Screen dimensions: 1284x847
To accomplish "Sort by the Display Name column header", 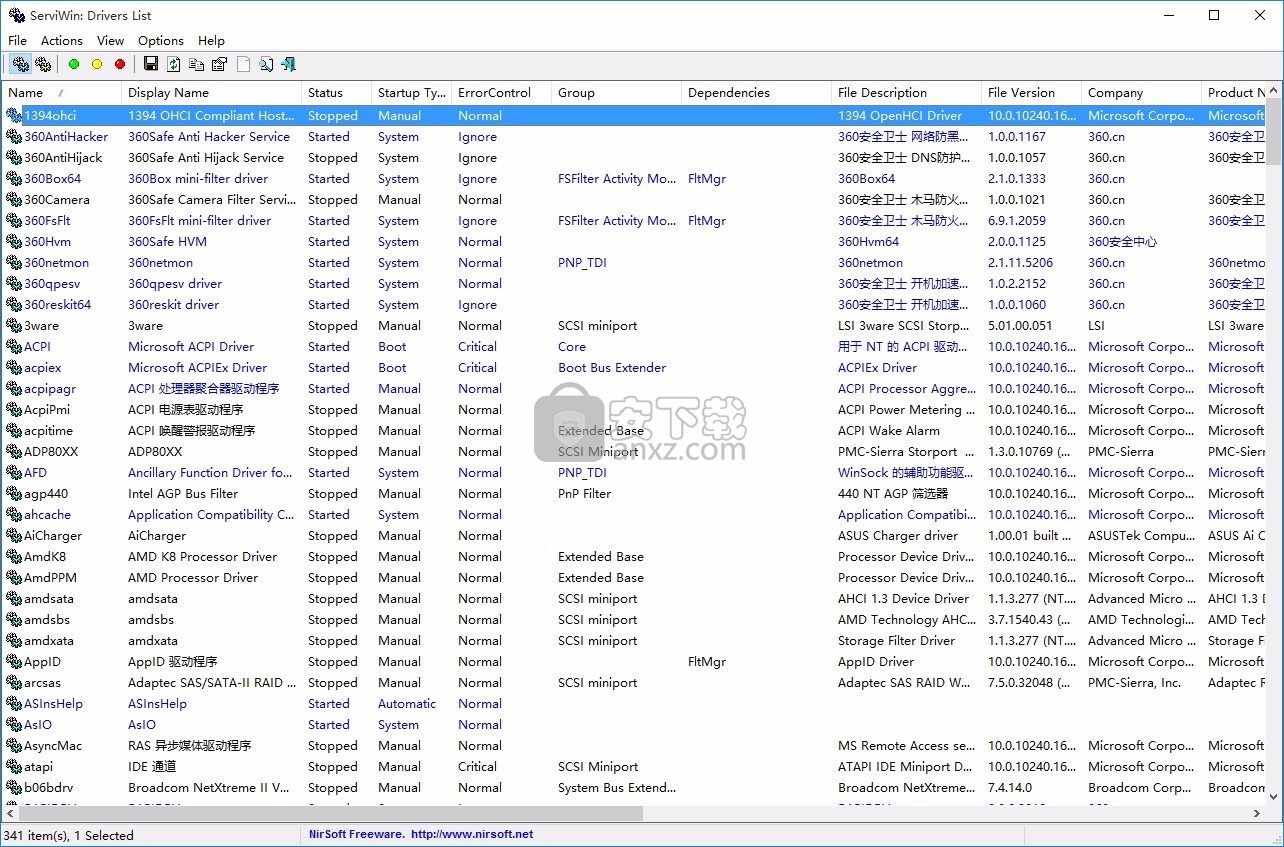I will click(x=212, y=93).
